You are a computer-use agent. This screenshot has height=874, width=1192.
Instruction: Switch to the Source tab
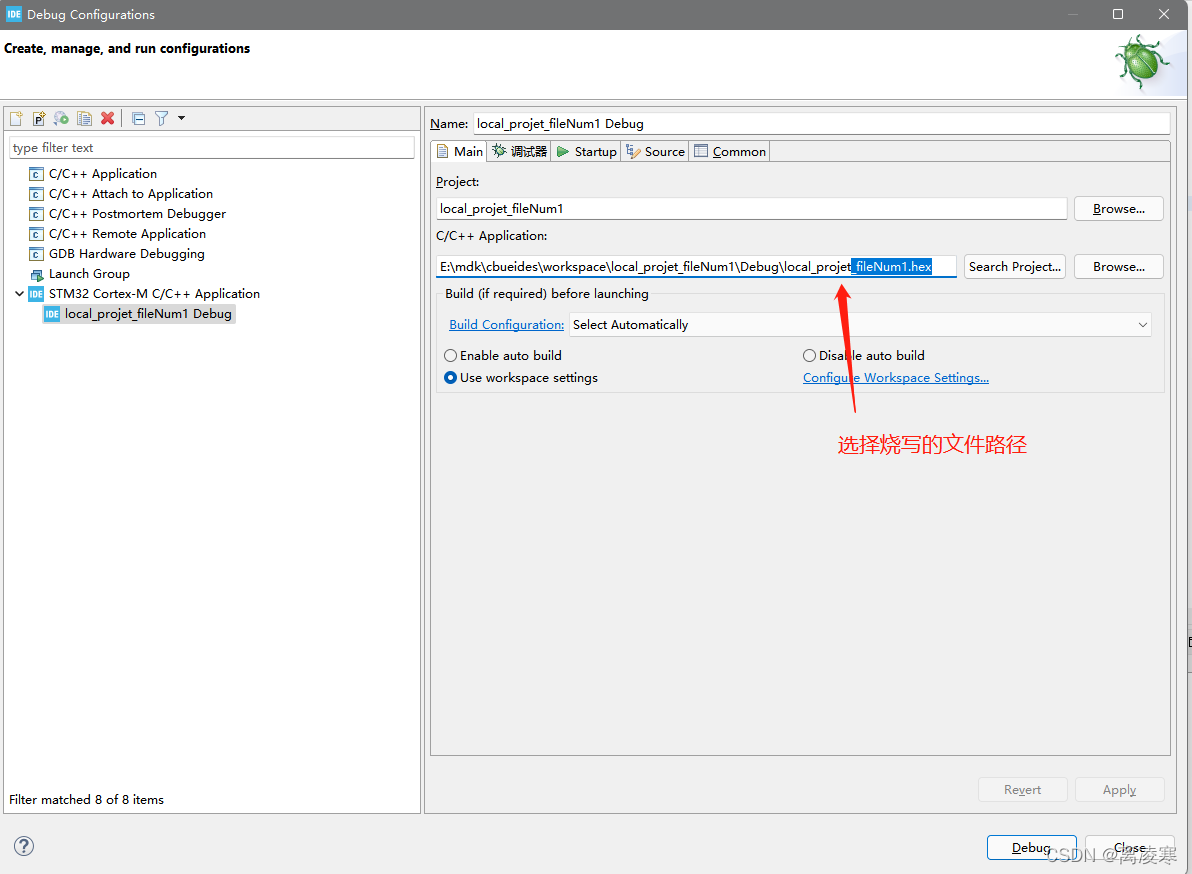[x=655, y=151]
